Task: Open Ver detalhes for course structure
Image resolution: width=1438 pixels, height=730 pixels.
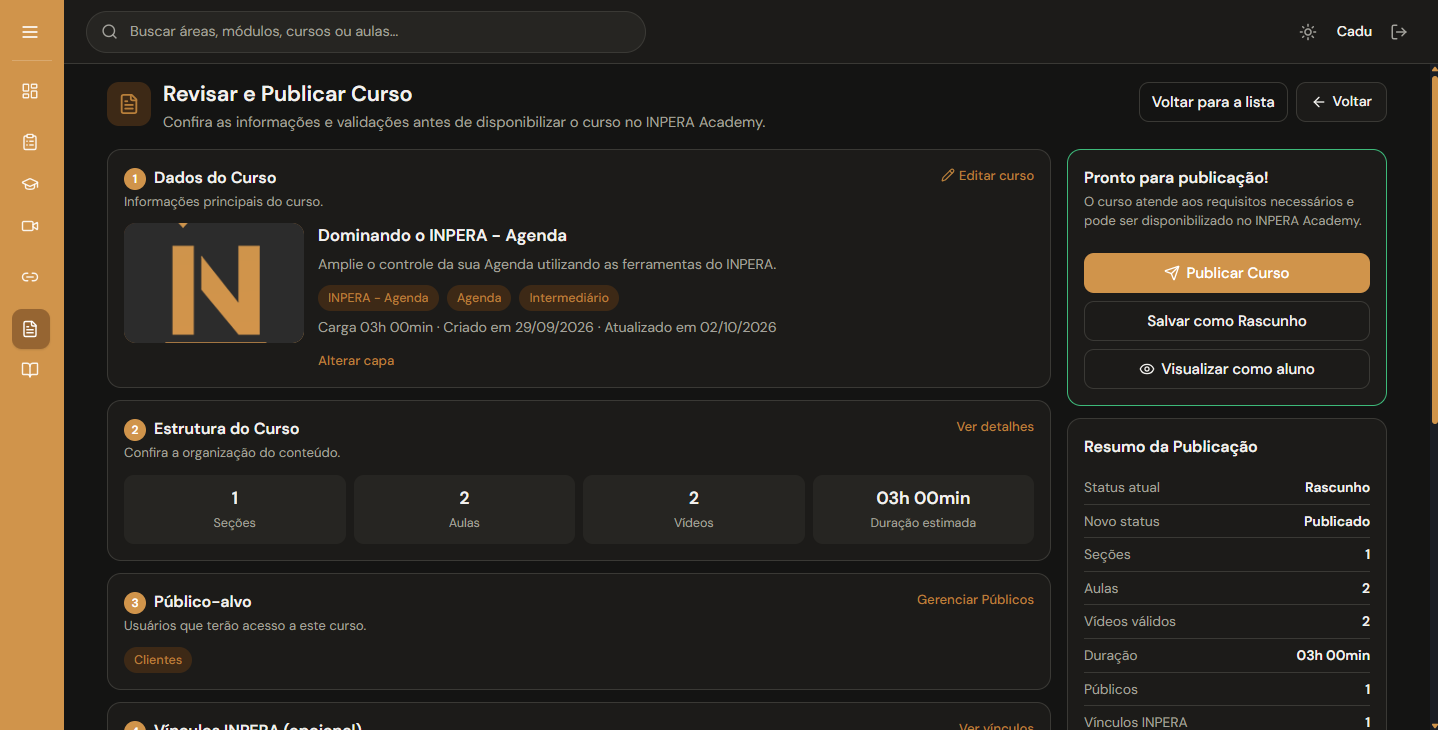Action: [995, 427]
